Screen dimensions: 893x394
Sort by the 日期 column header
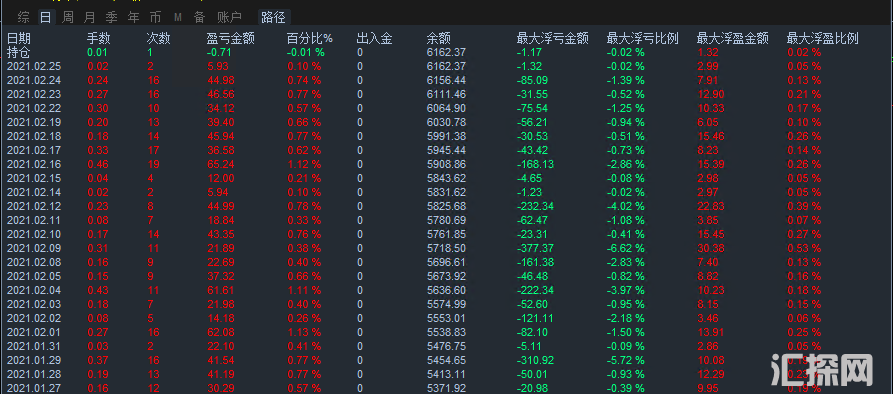point(19,39)
